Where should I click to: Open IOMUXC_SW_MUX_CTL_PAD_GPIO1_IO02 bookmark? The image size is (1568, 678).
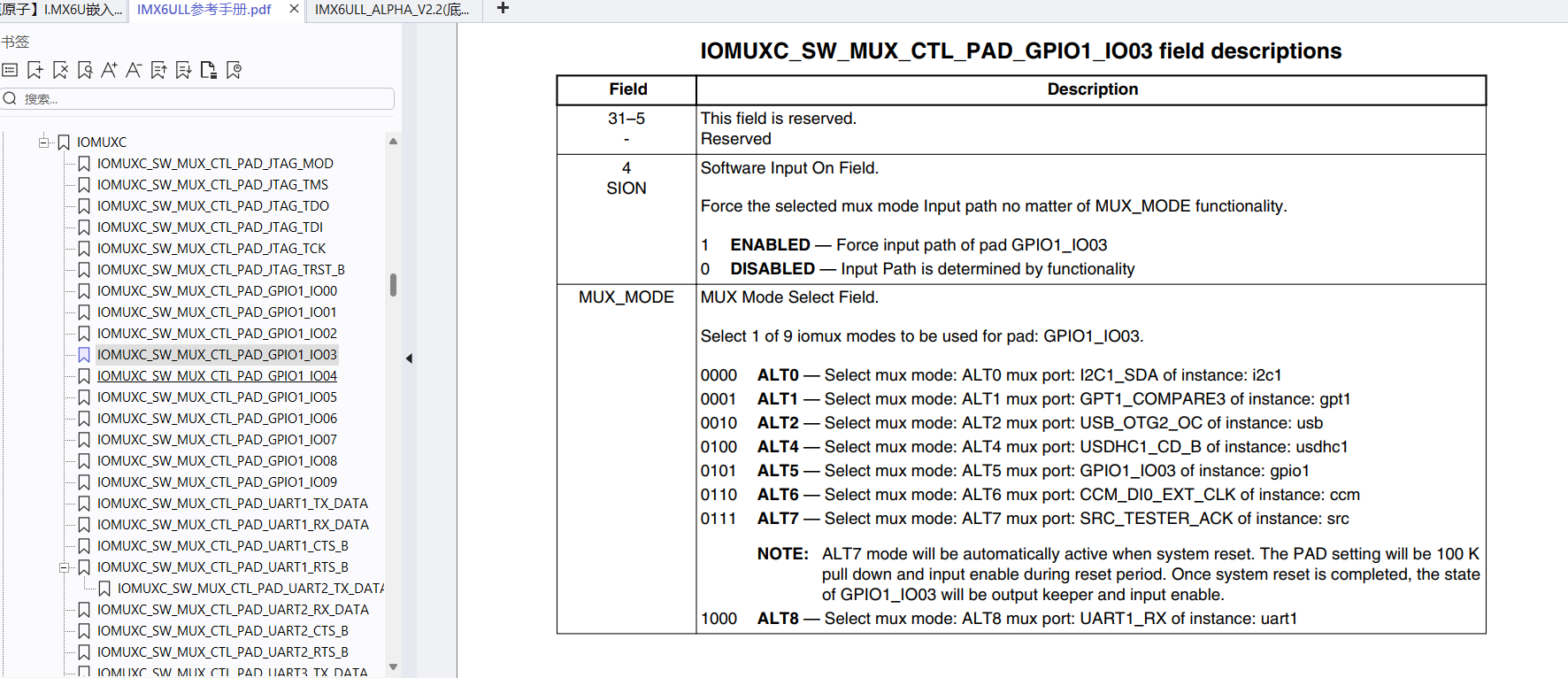217,333
